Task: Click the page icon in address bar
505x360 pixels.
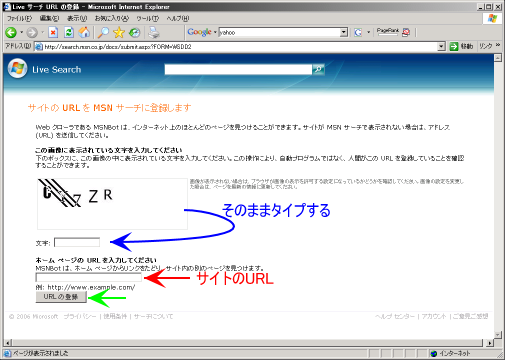Action: point(39,46)
